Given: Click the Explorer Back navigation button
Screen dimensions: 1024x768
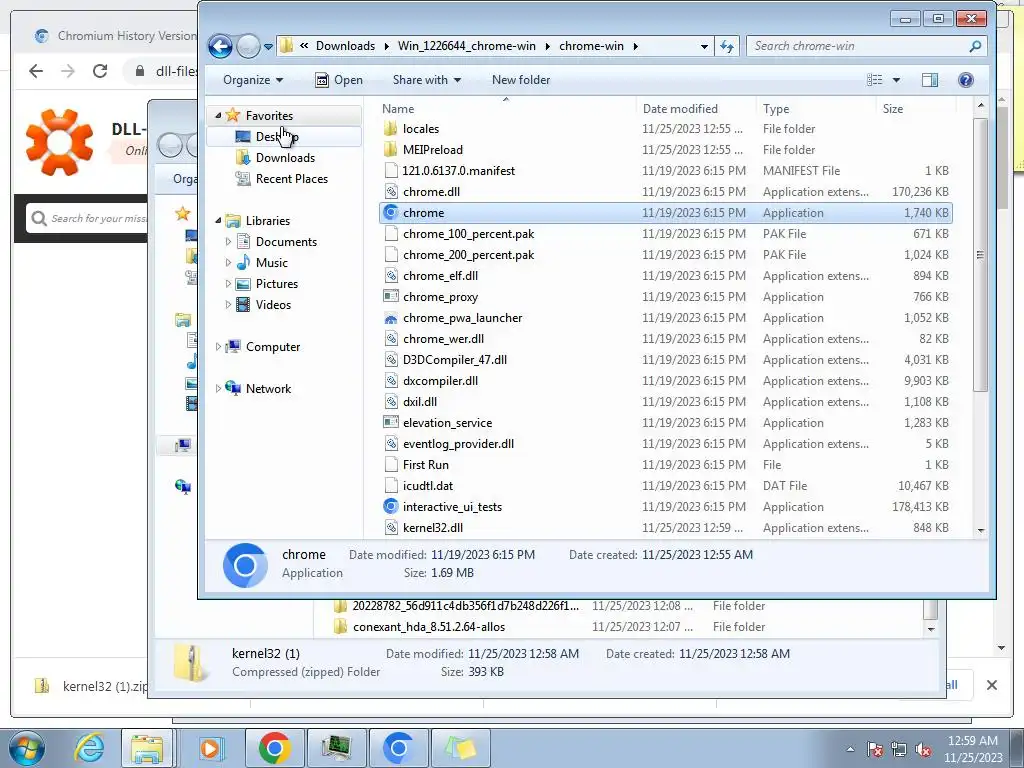Looking at the screenshot, I should click(x=220, y=46).
